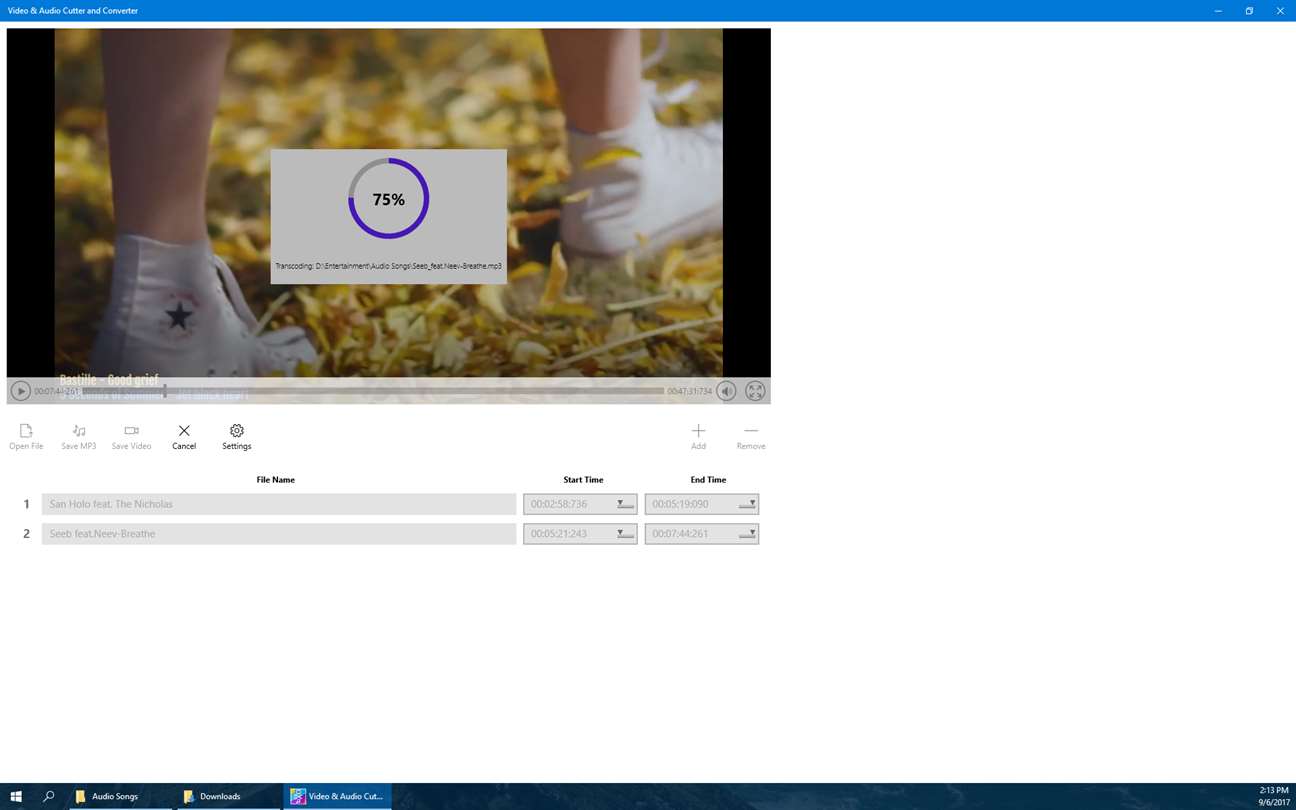Close the Video & Audio Cutter window
This screenshot has width=1296, height=810.
(x=1280, y=11)
